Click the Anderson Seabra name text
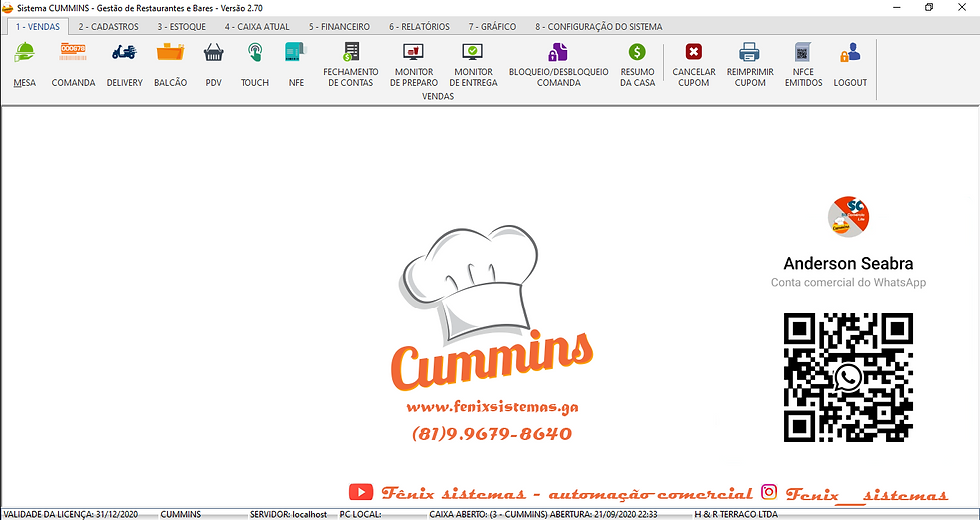Screen dimensions: 980x520 point(848,263)
